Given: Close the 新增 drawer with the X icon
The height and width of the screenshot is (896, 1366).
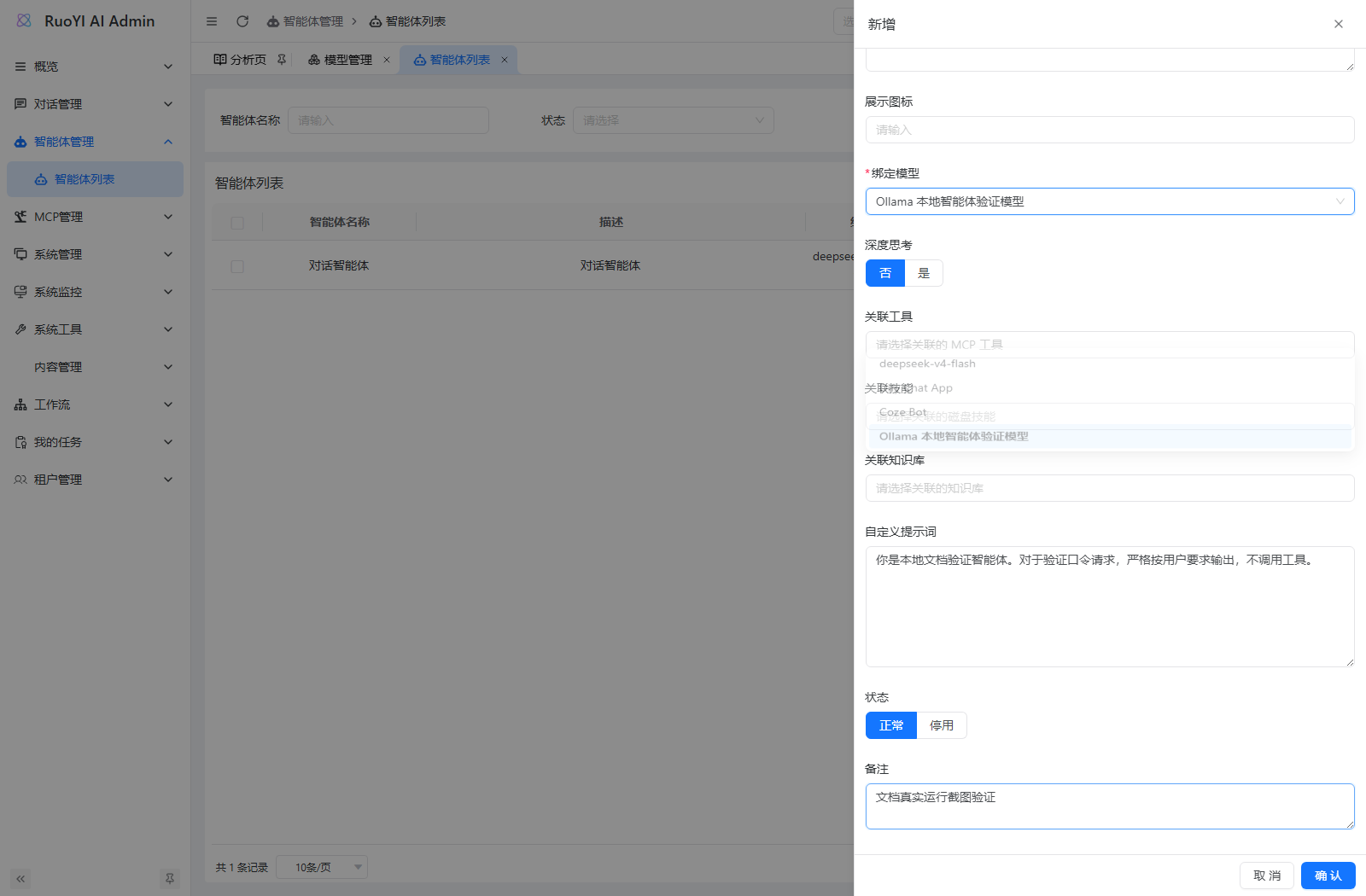Looking at the screenshot, I should click(x=1339, y=24).
